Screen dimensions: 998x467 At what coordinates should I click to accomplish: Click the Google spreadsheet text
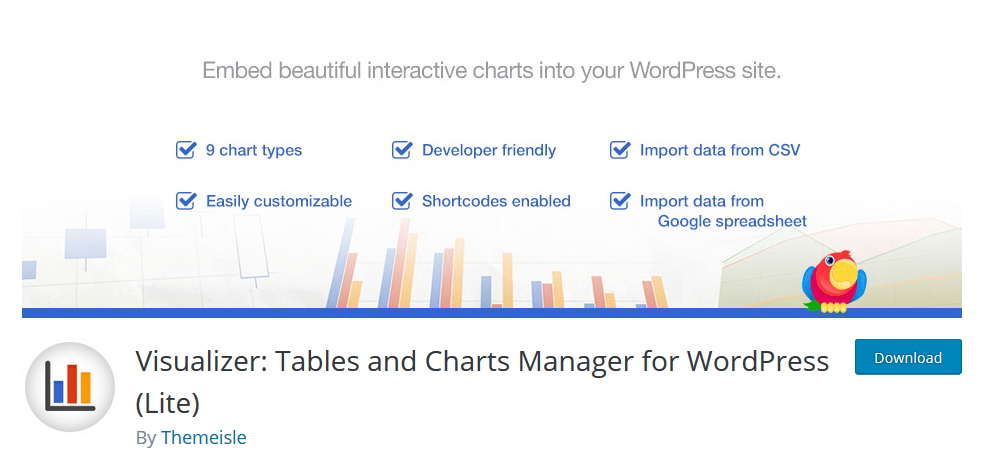tap(732, 221)
